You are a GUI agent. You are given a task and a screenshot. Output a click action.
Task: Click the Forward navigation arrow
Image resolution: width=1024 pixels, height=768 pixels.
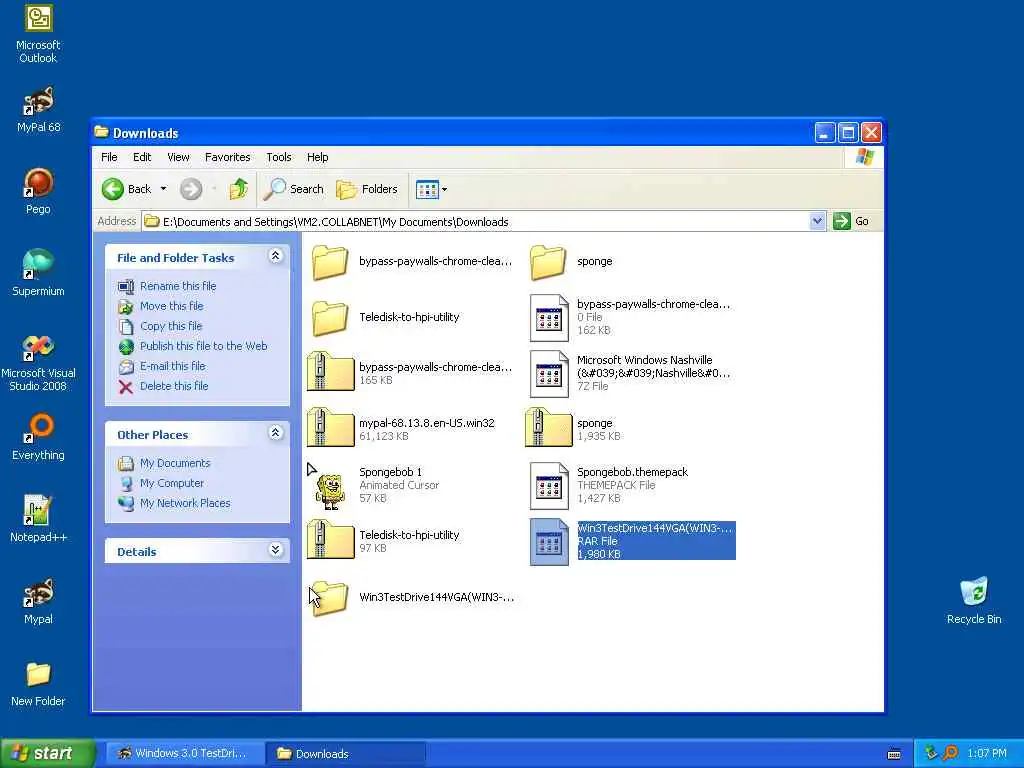191,189
